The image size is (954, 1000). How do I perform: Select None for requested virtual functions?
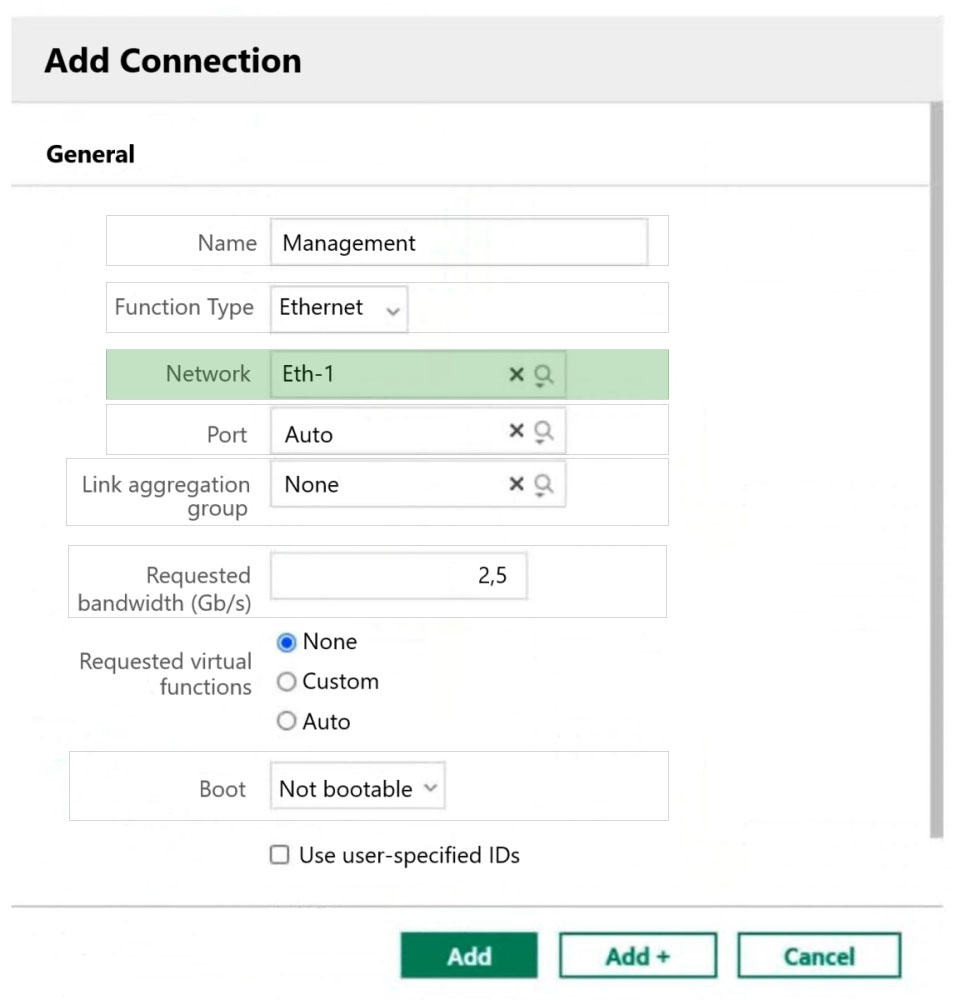coord(286,642)
